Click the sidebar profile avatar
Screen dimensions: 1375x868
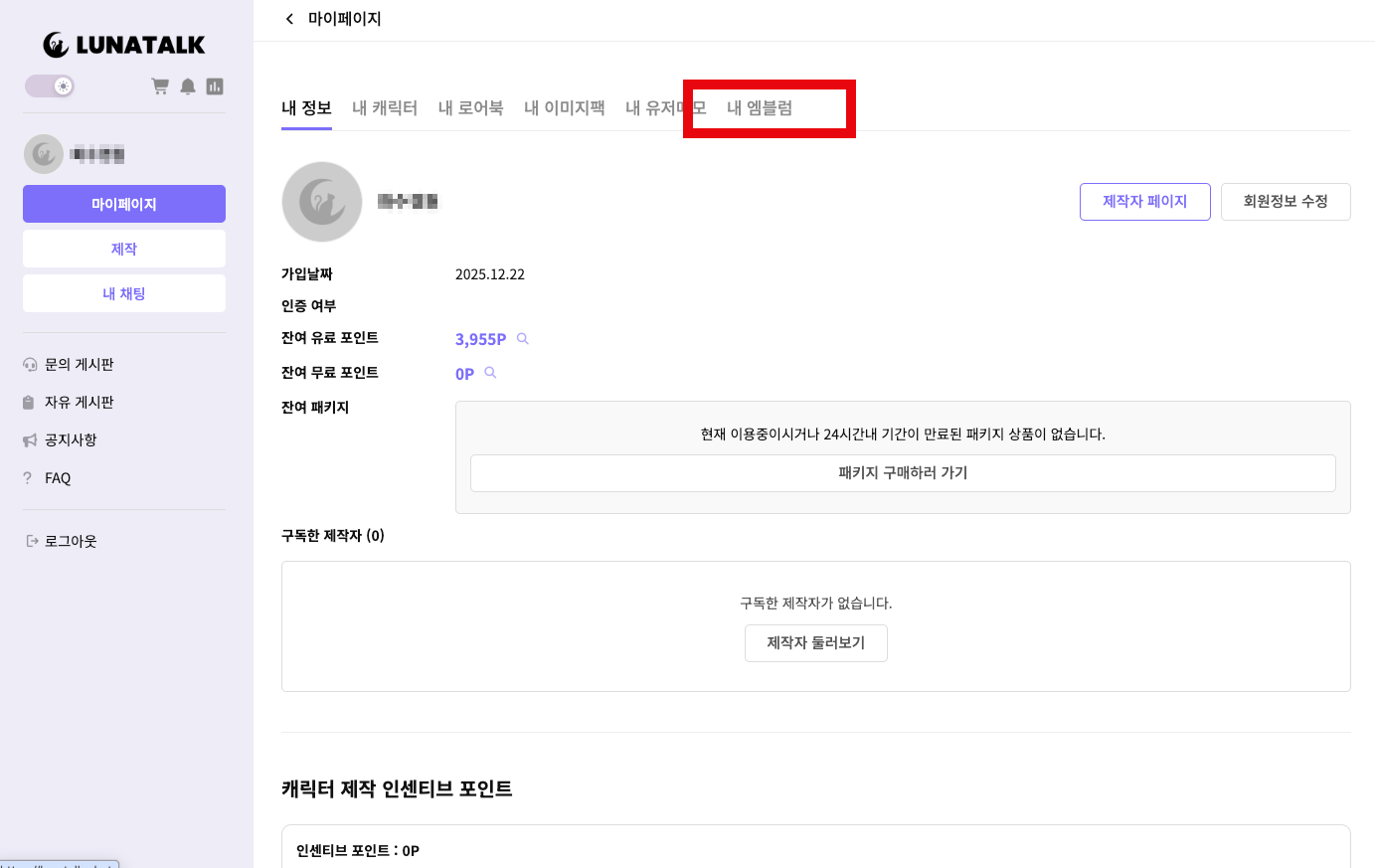(44, 154)
